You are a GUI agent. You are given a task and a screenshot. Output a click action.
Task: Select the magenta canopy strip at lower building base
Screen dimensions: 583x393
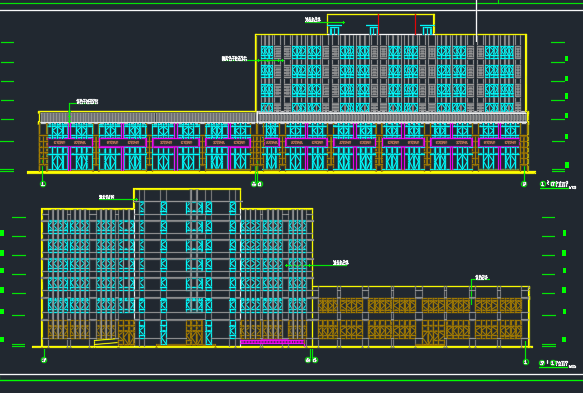pyautogui.click(x=272, y=342)
